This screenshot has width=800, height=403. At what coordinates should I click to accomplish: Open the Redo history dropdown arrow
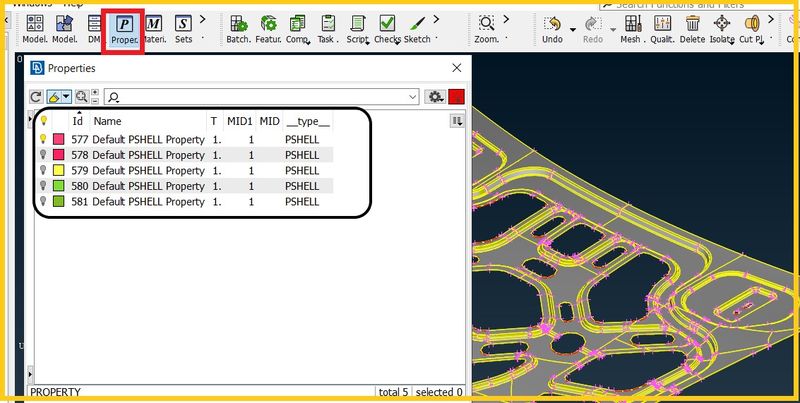click(613, 29)
